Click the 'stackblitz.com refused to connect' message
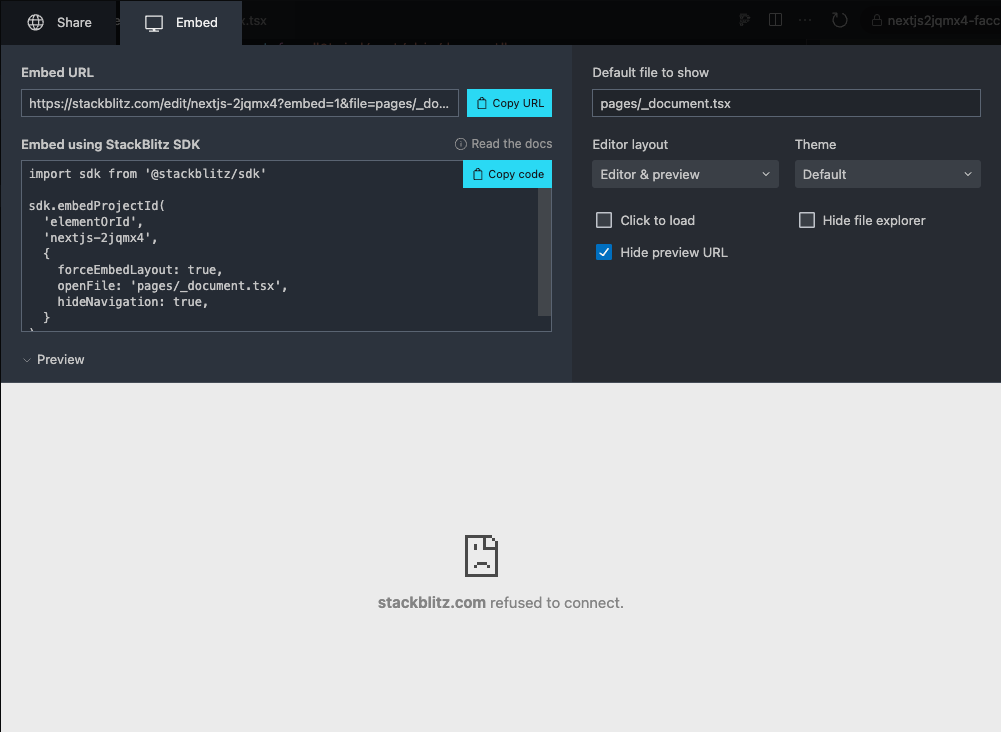 click(500, 603)
